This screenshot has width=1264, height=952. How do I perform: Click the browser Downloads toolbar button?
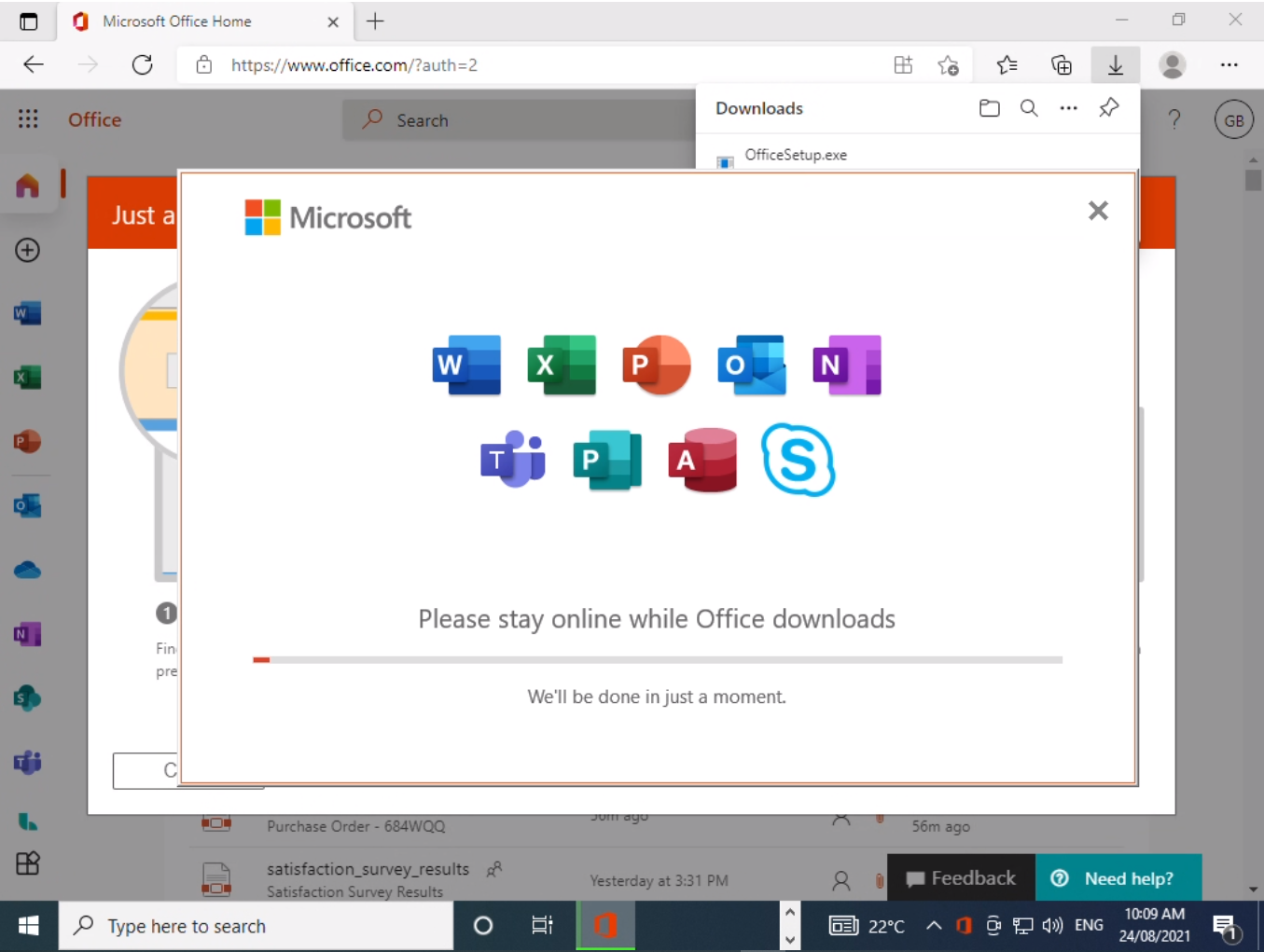click(1116, 64)
